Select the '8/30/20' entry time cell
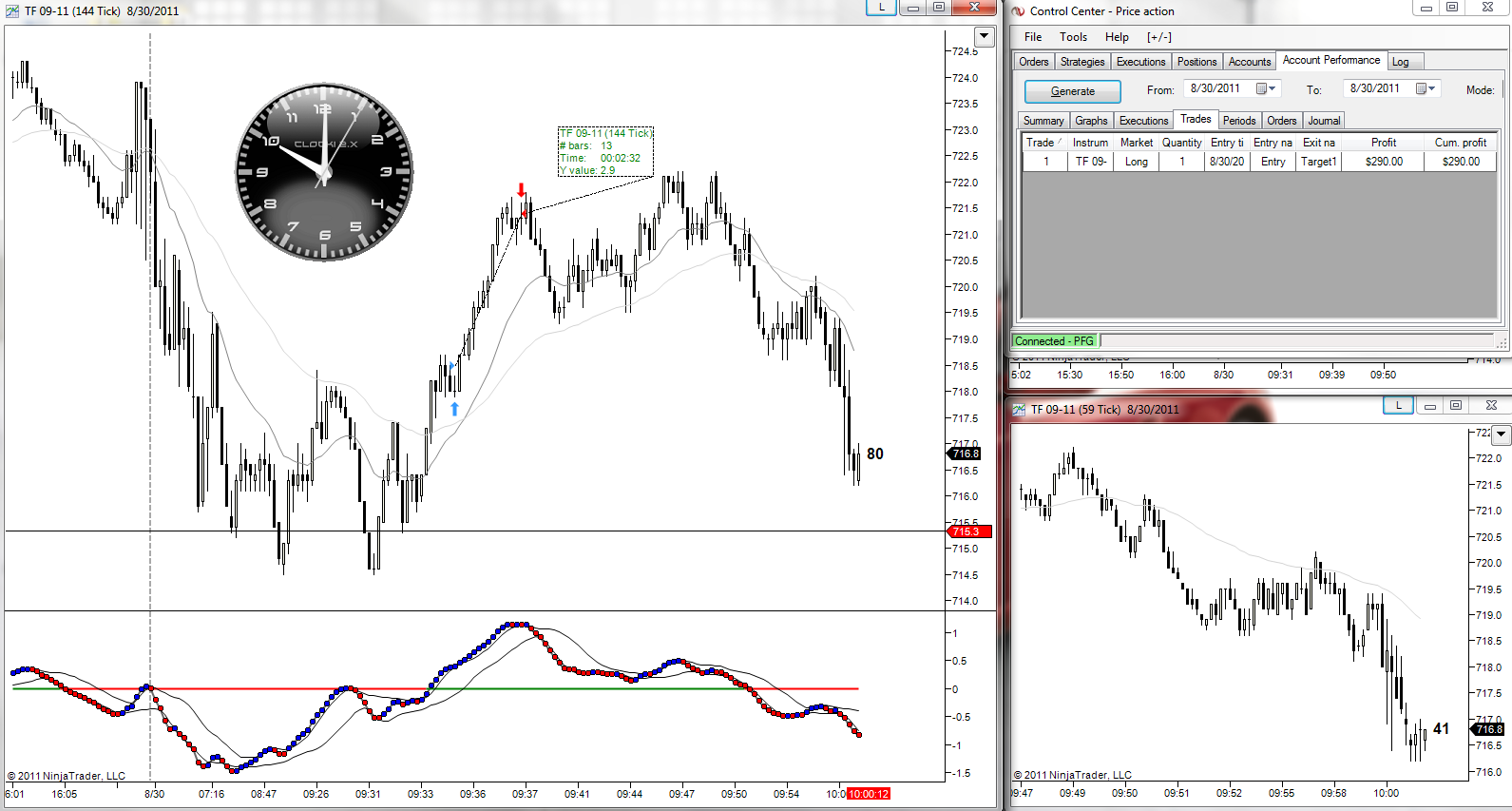1512x811 pixels. pos(1228,162)
